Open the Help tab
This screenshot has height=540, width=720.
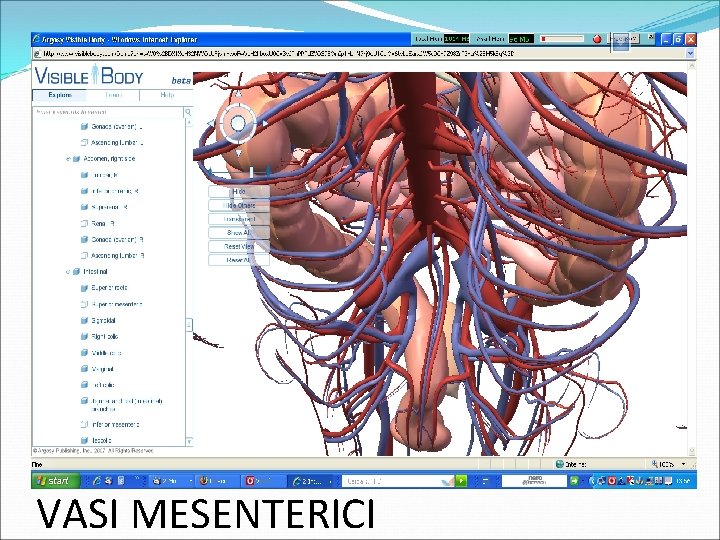pyautogui.click(x=167, y=95)
